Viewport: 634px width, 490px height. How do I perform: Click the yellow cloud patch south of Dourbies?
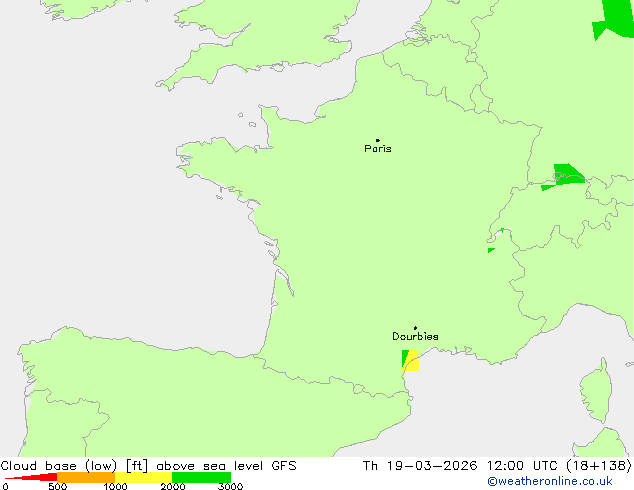click(412, 362)
